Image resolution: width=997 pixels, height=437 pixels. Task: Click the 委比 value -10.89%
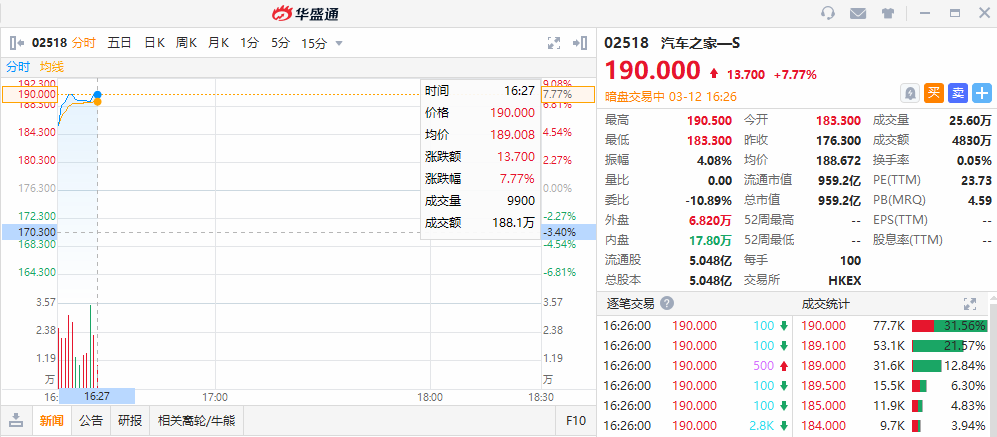click(709, 200)
